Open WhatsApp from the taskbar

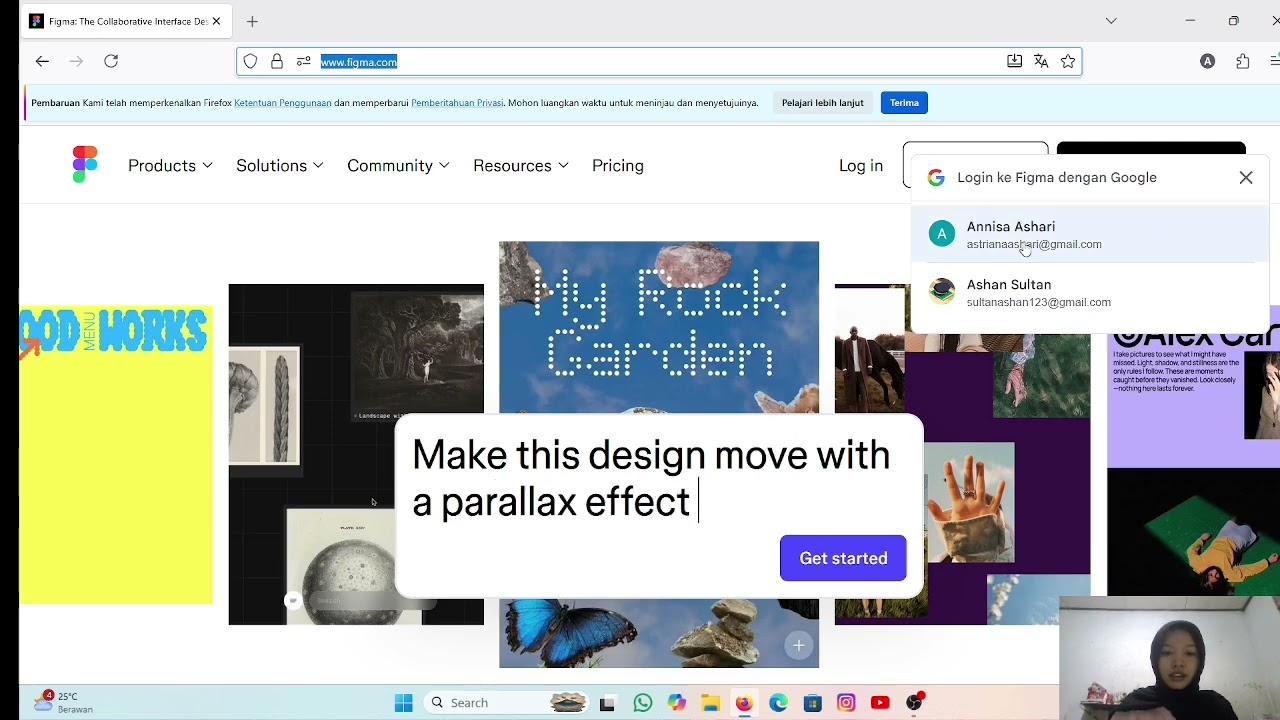click(643, 703)
